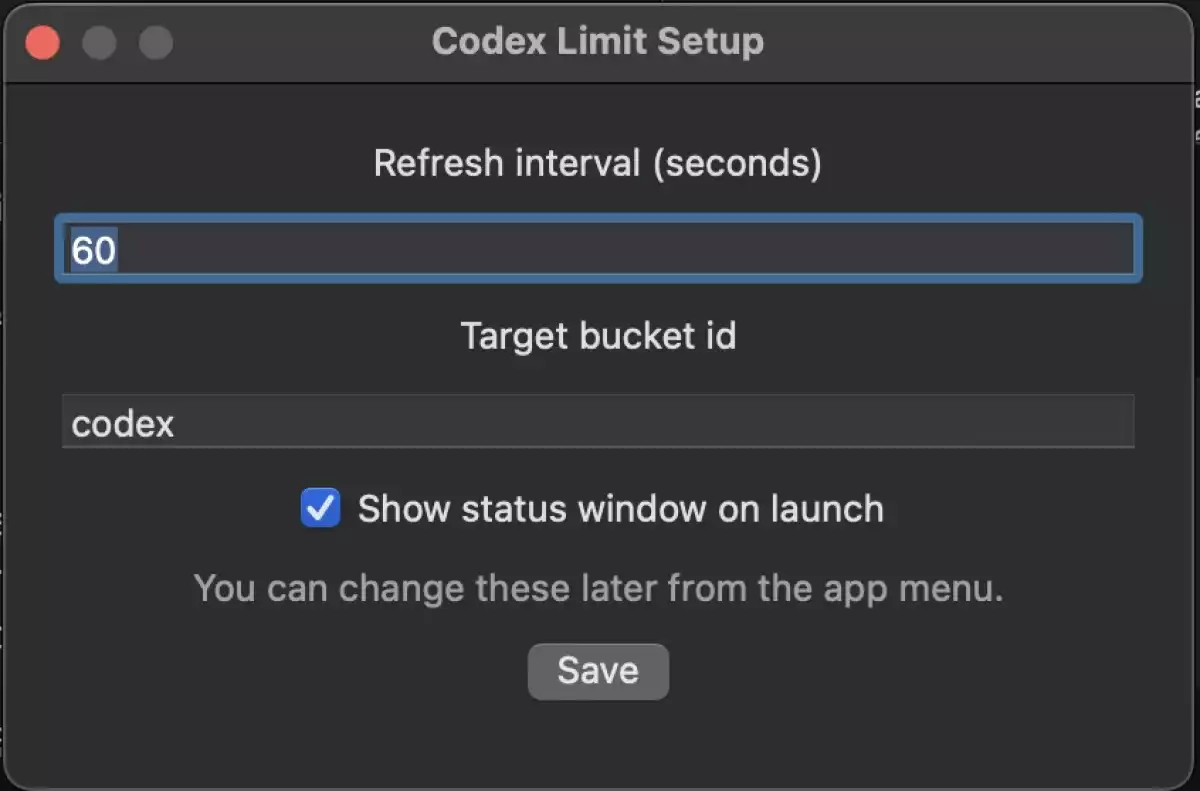The image size is (1200, 791).
Task: Click the "You can change these later" hint
Action: (598, 589)
